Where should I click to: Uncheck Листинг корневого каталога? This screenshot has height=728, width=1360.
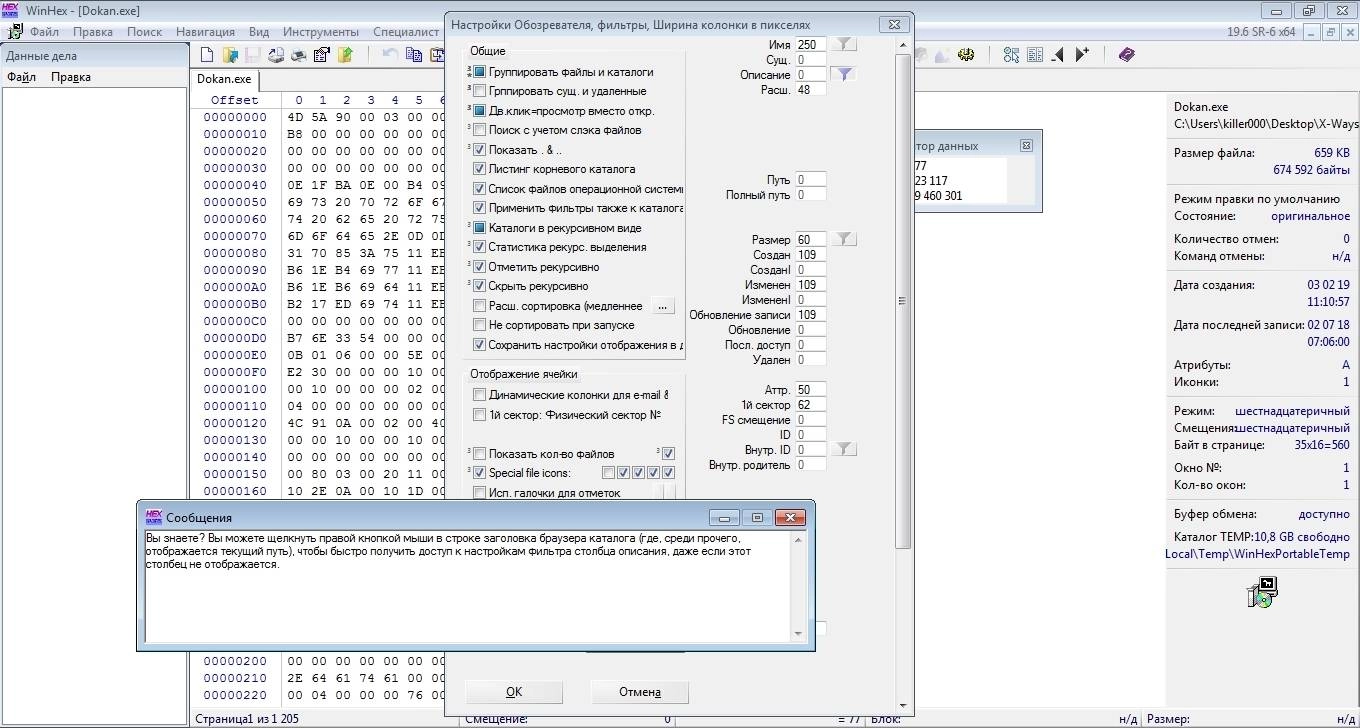tap(479, 169)
